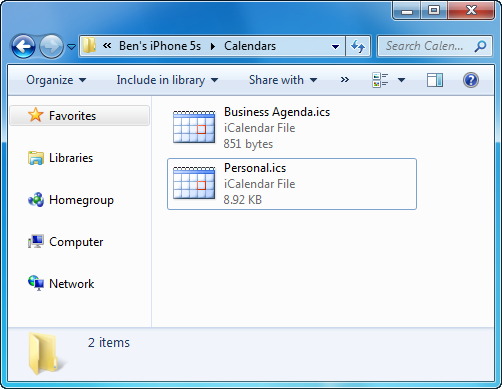This screenshot has width=502, height=389.
Task: Click iCalendar File under Business Agenda.ics
Action: [x=259, y=128]
